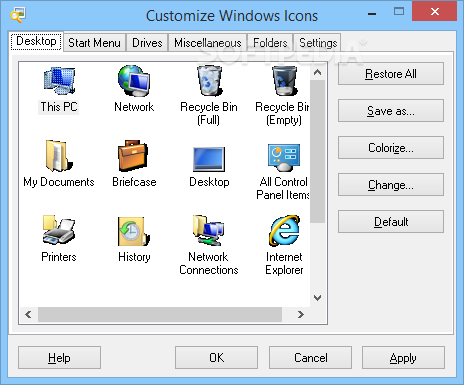Choose the Recycle Bin (Empty) icon

tap(284, 81)
